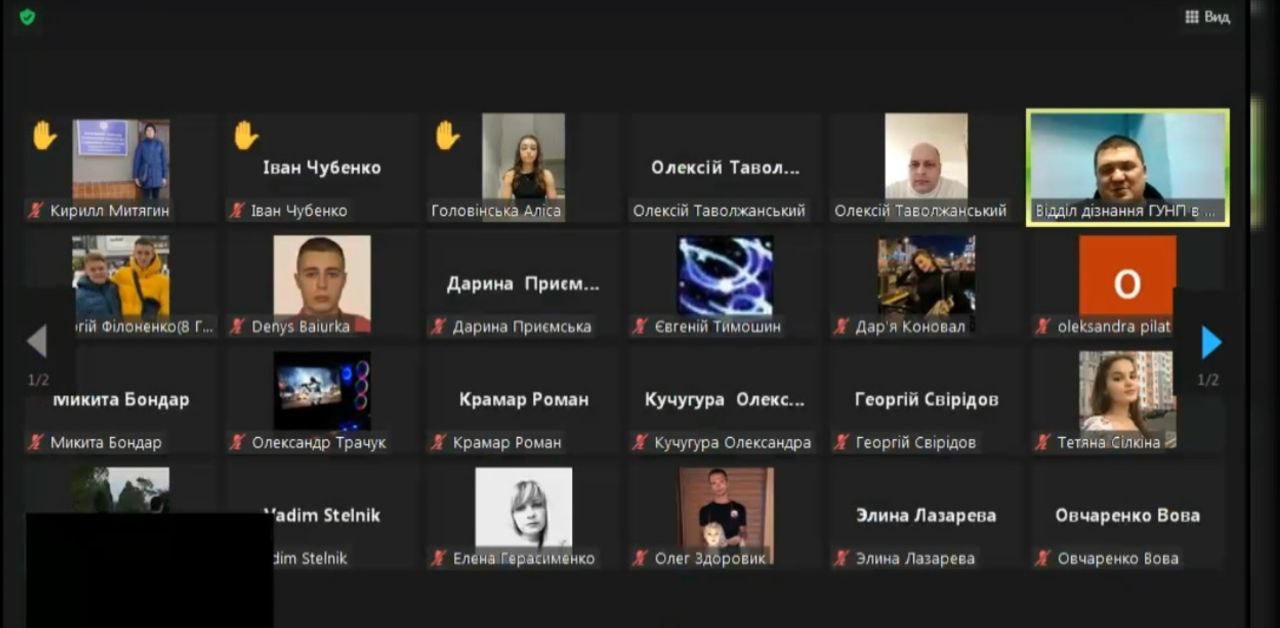Screen dimensions: 1280x628
Task: Open the Вид view layout menu
Action: coord(1207,17)
